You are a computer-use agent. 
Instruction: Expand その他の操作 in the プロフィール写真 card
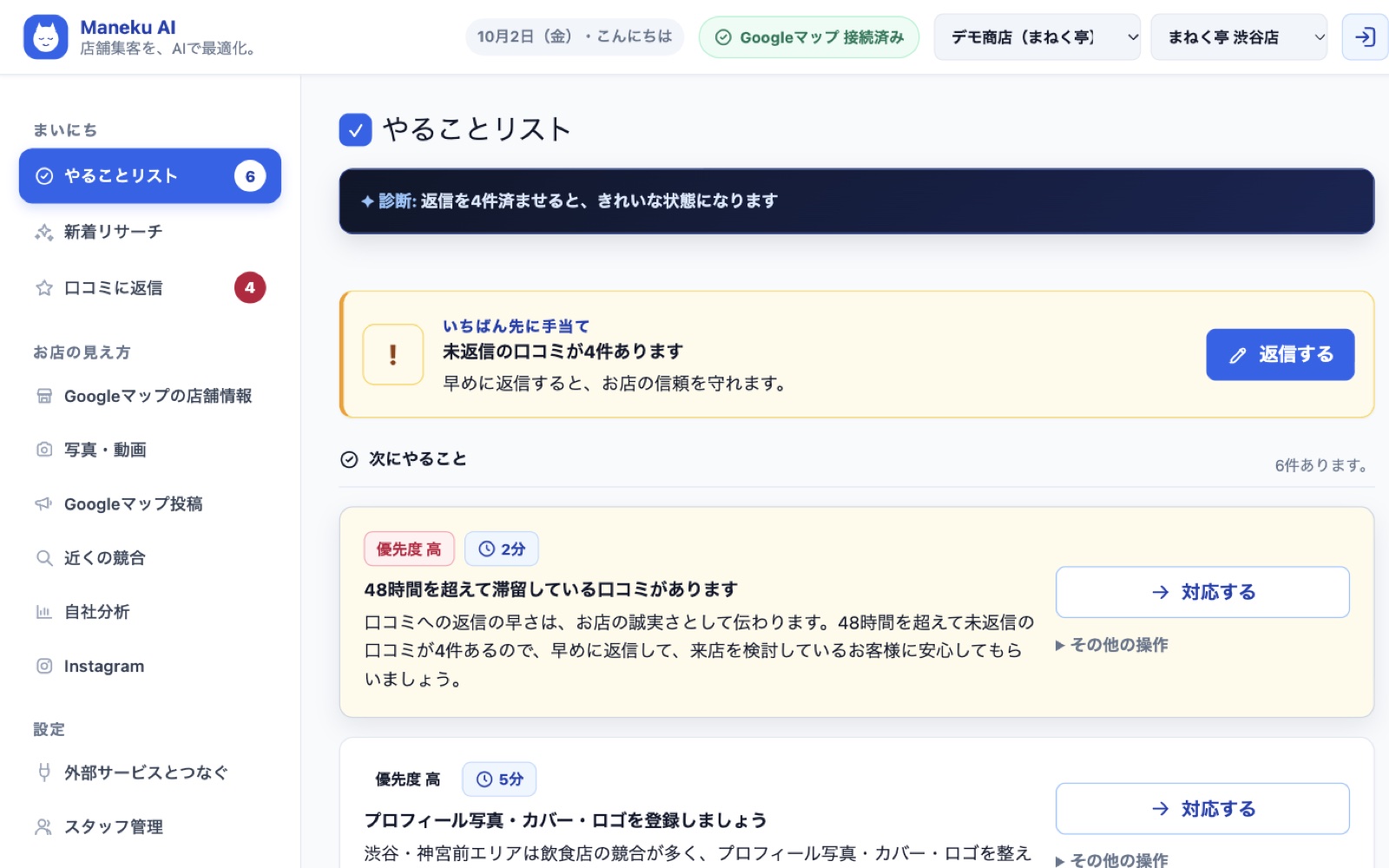(1112, 859)
